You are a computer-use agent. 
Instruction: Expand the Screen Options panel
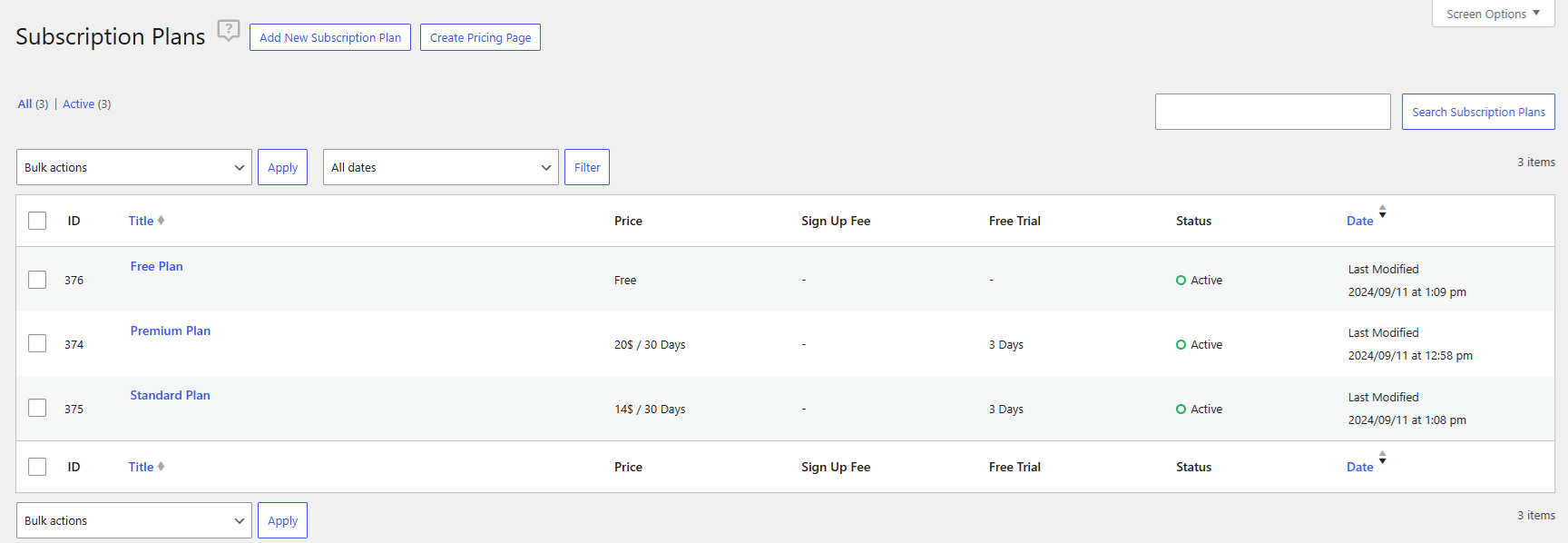[1493, 14]
